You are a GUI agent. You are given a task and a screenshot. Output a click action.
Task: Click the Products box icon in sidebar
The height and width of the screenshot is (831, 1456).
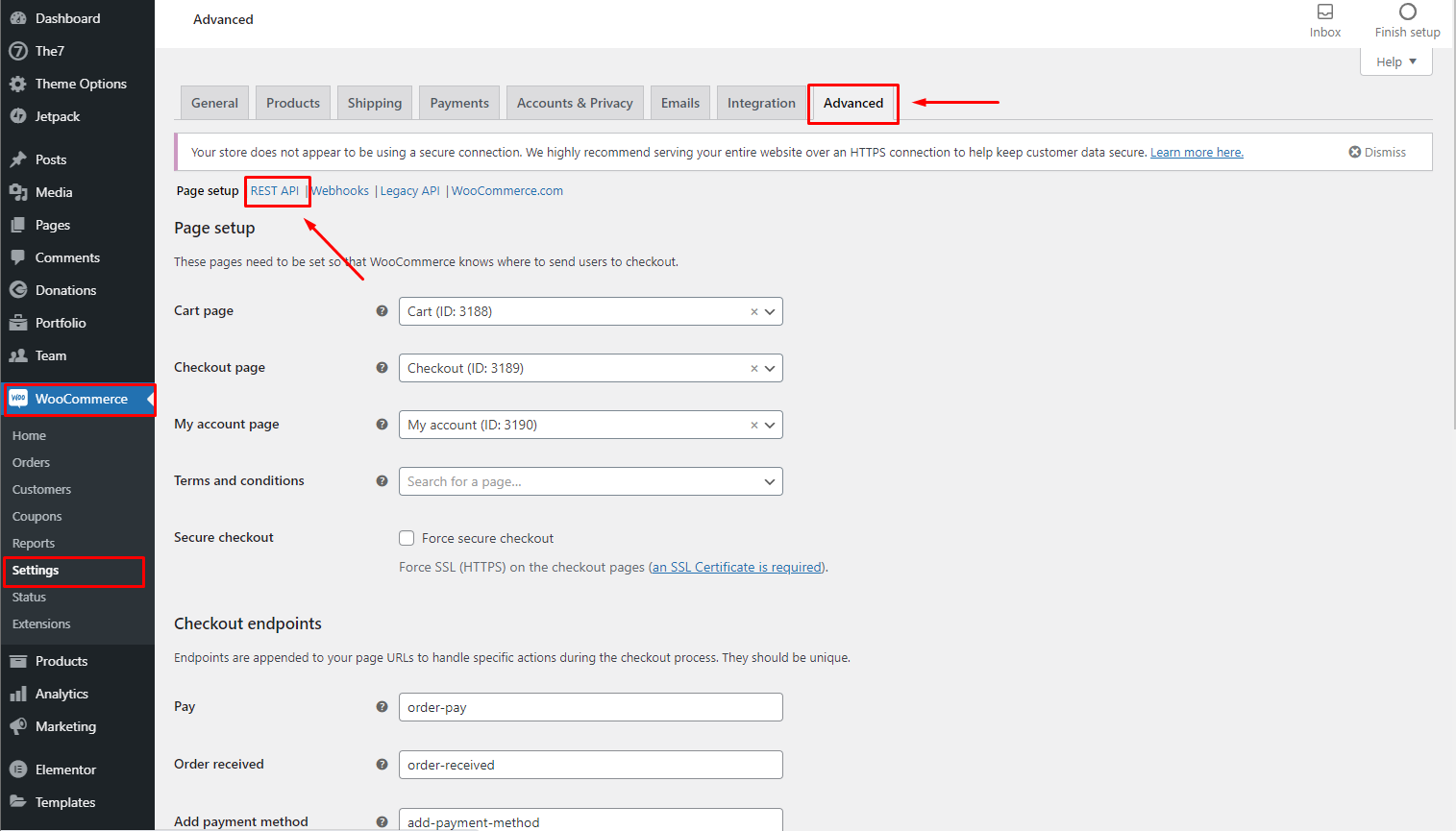pos(18,661)
